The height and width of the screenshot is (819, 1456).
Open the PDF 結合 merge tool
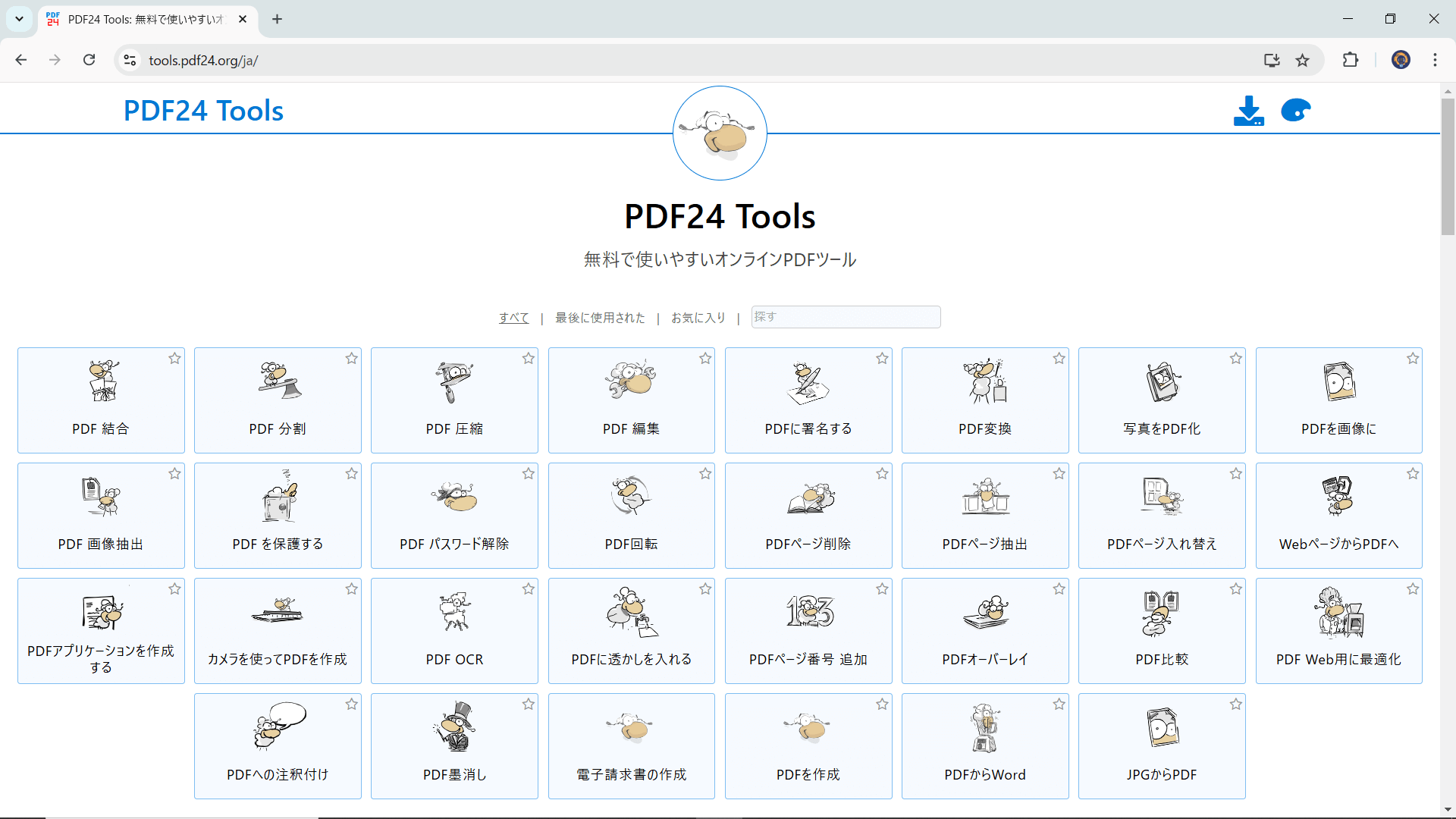(101, 400)
